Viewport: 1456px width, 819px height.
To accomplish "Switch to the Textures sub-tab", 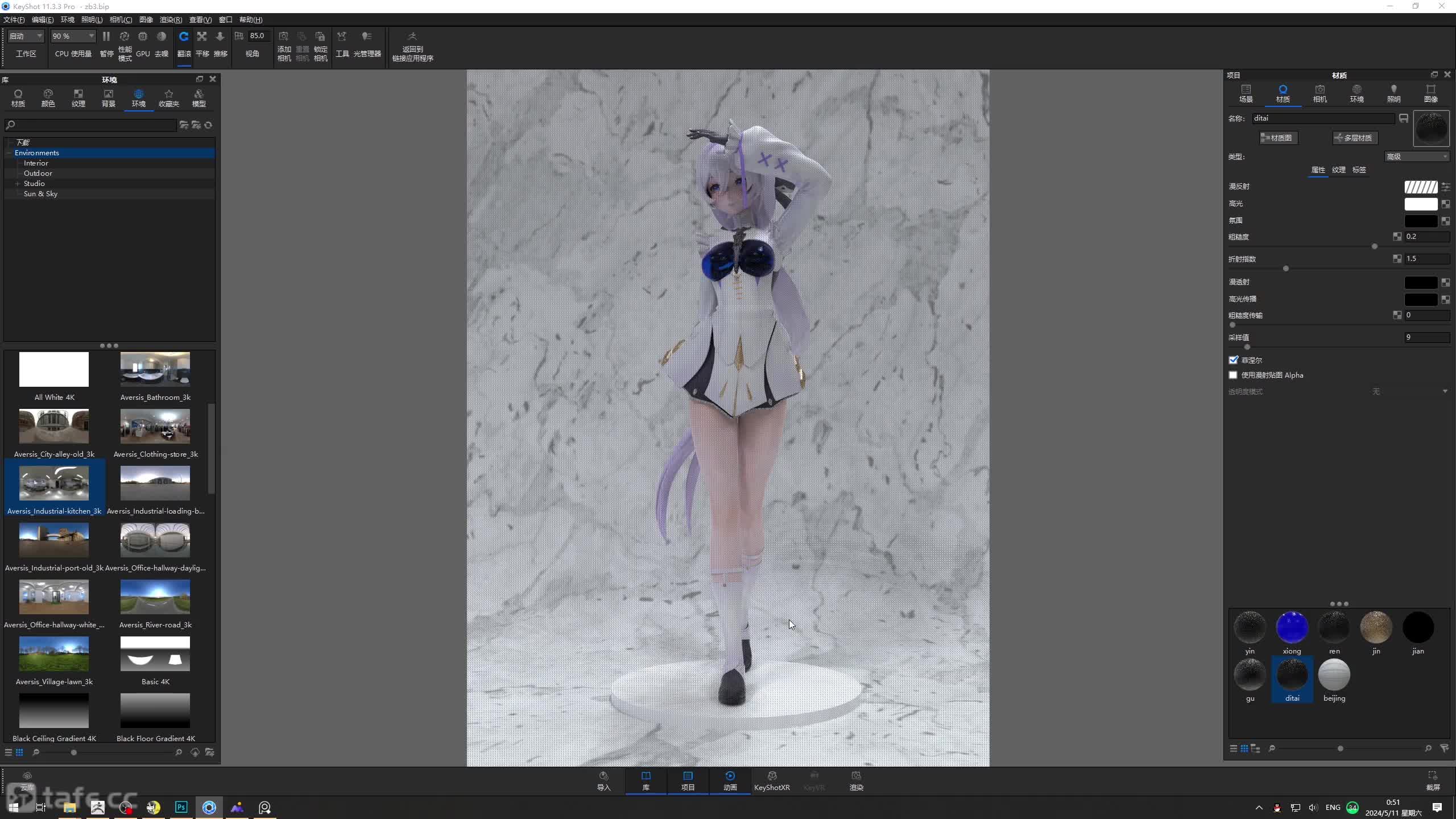I will pos(1339,170).
